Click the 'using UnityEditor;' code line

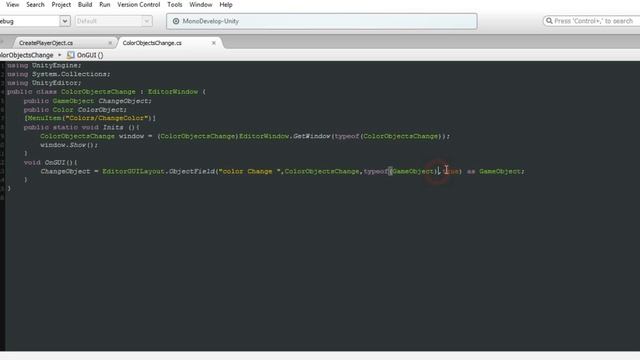pyautogui.click(x=44, y=83)
